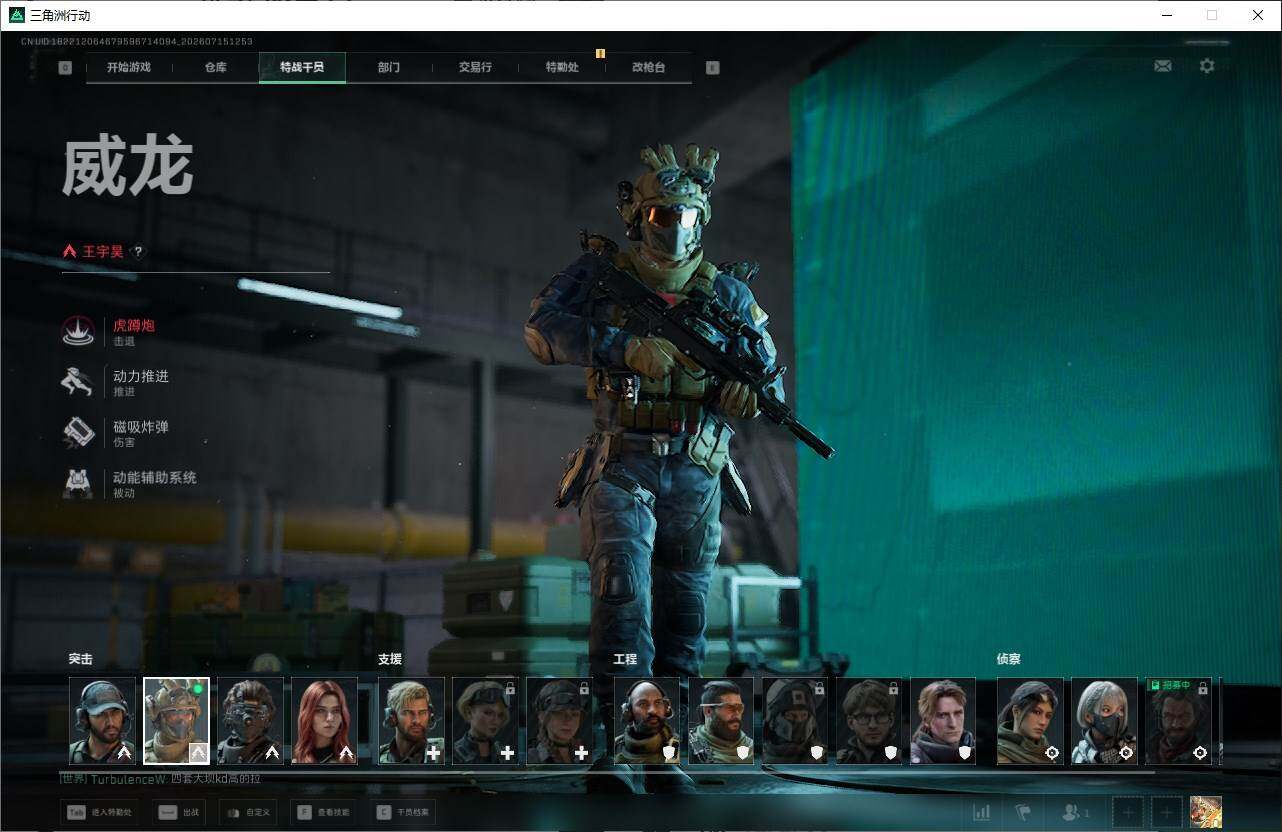Open the settings gear icon
1282x832 pixels.
point(1207,66)
